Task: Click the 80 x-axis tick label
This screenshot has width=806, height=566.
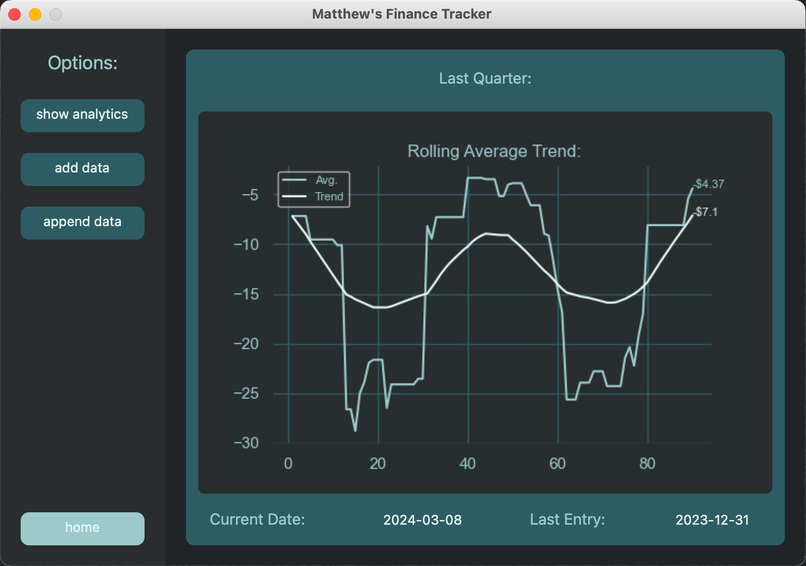Action: pos(648,464)
